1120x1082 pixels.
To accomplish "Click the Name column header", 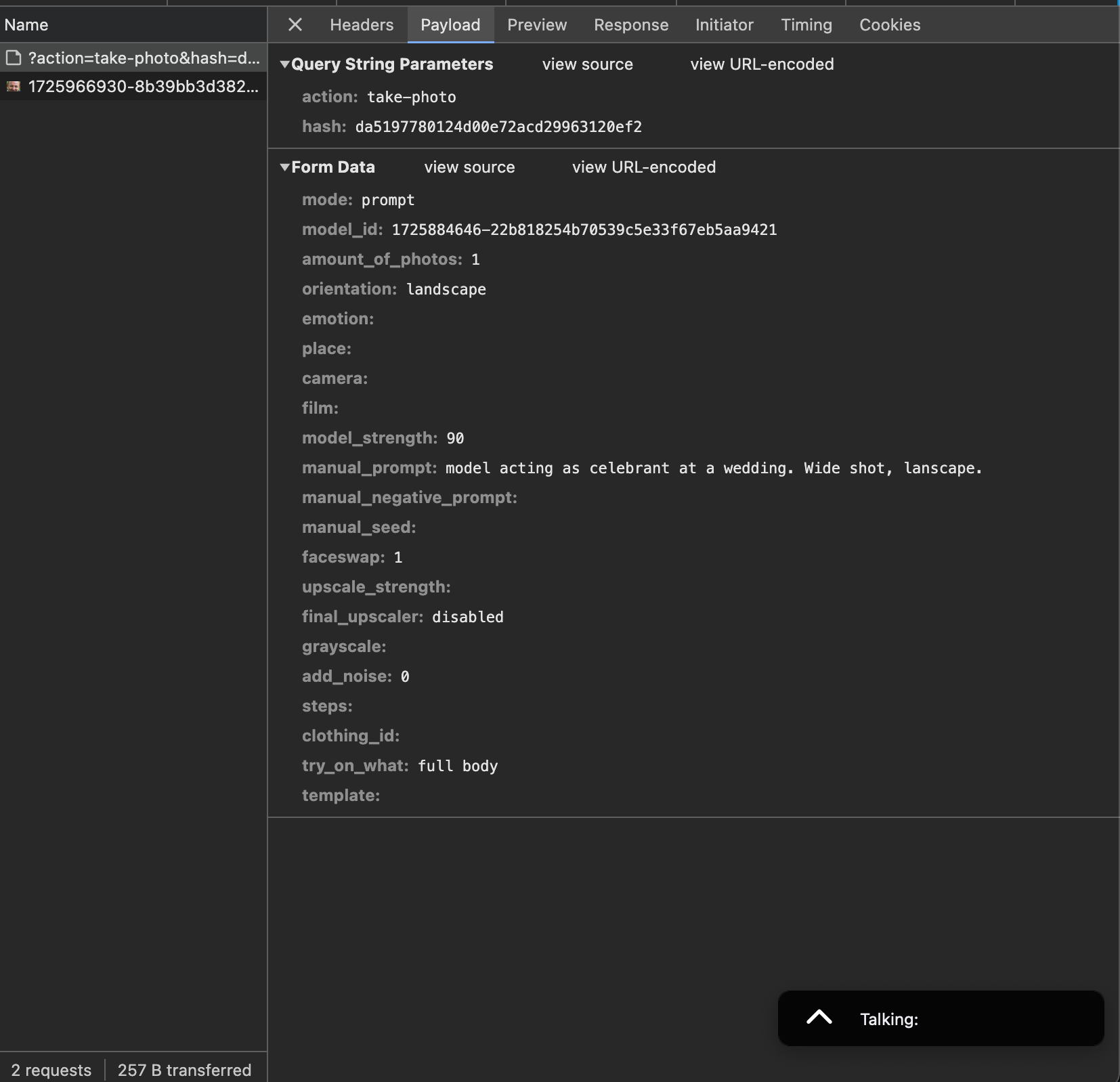I will (x=26, y=25).
